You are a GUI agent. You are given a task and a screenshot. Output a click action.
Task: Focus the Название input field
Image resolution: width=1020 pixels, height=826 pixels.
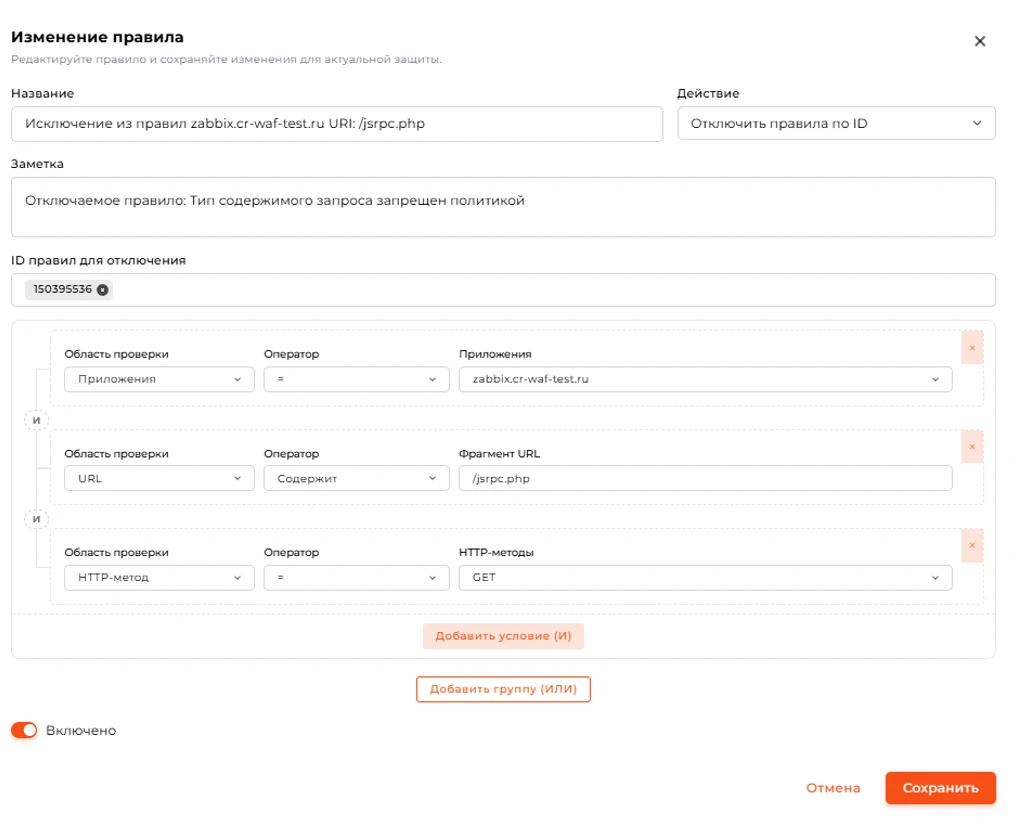(337, 124)
